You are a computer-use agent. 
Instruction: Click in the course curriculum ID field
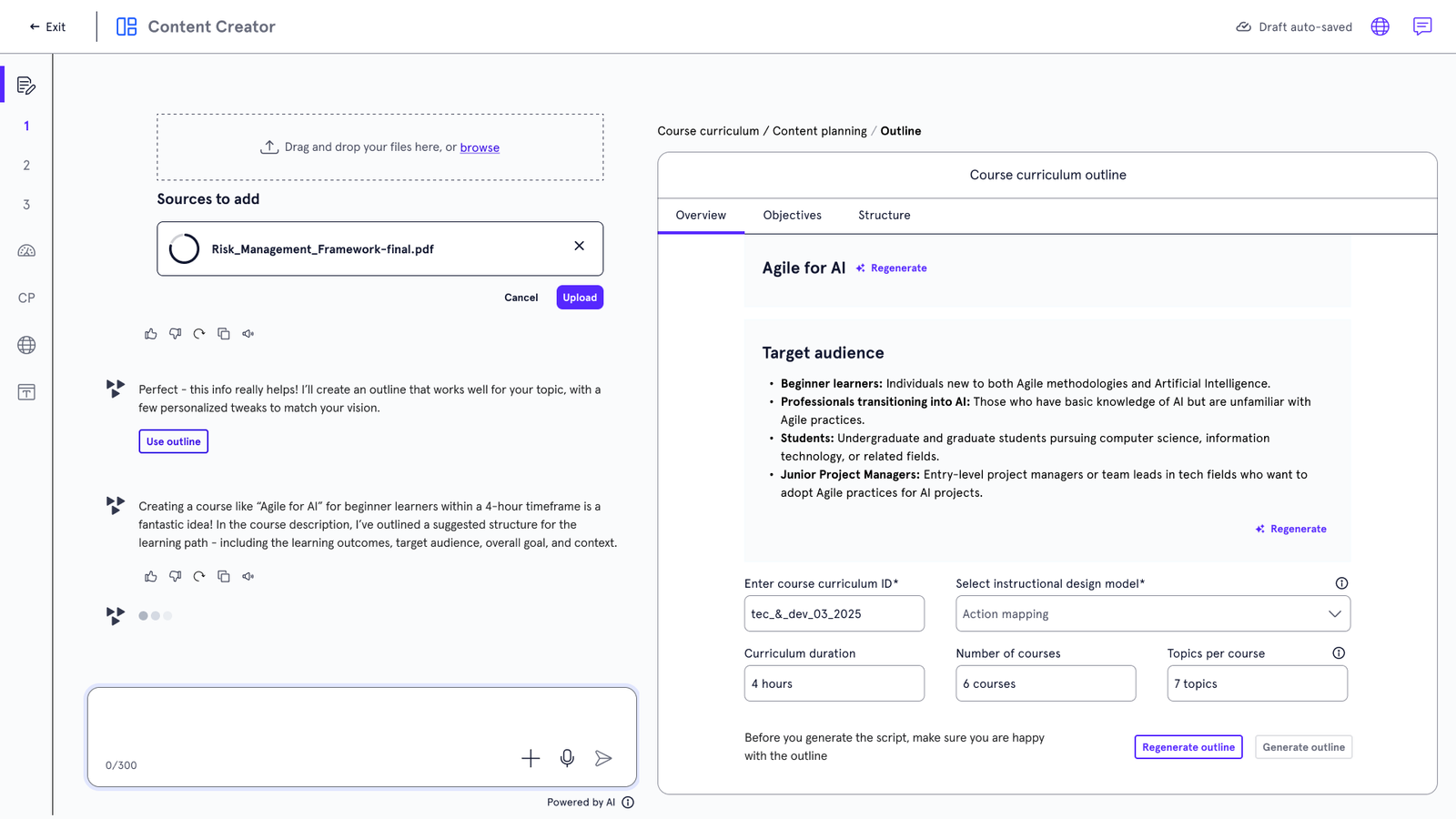[x=834, y=613]
